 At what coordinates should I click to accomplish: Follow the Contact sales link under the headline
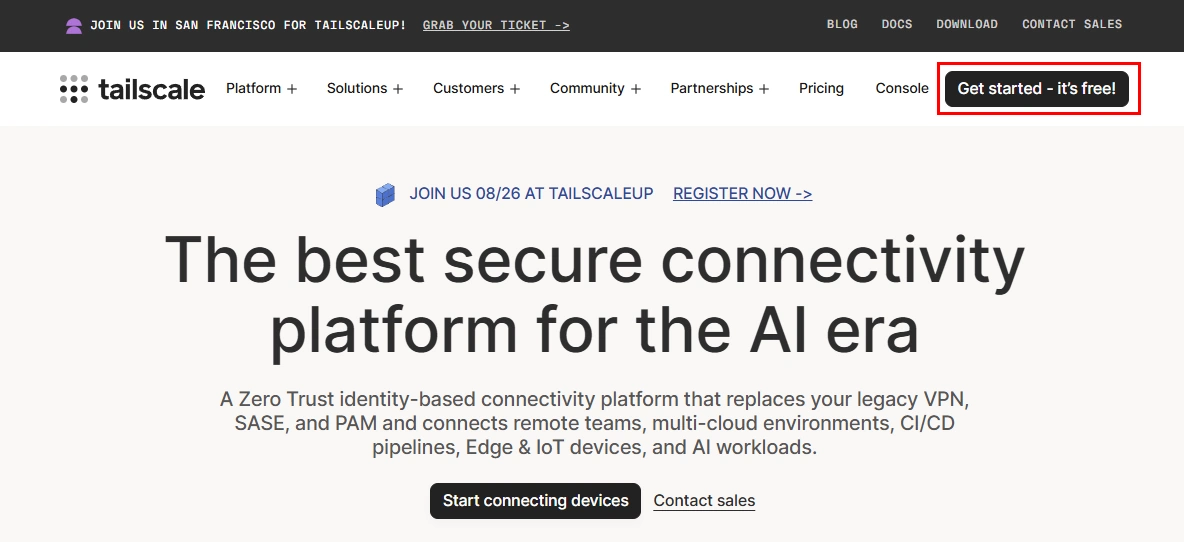pos(705,501)
